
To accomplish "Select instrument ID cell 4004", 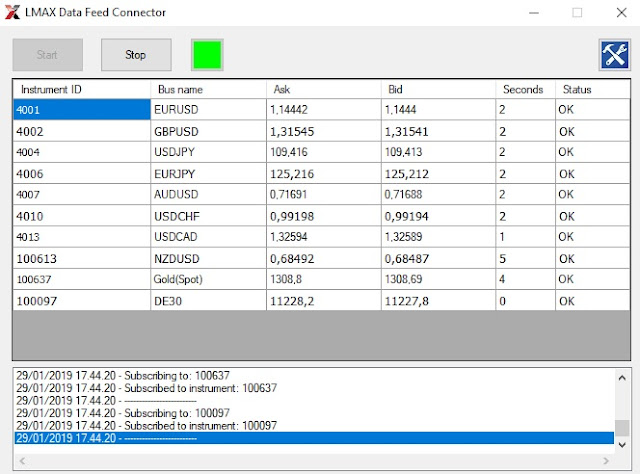I will coord(82,152).
